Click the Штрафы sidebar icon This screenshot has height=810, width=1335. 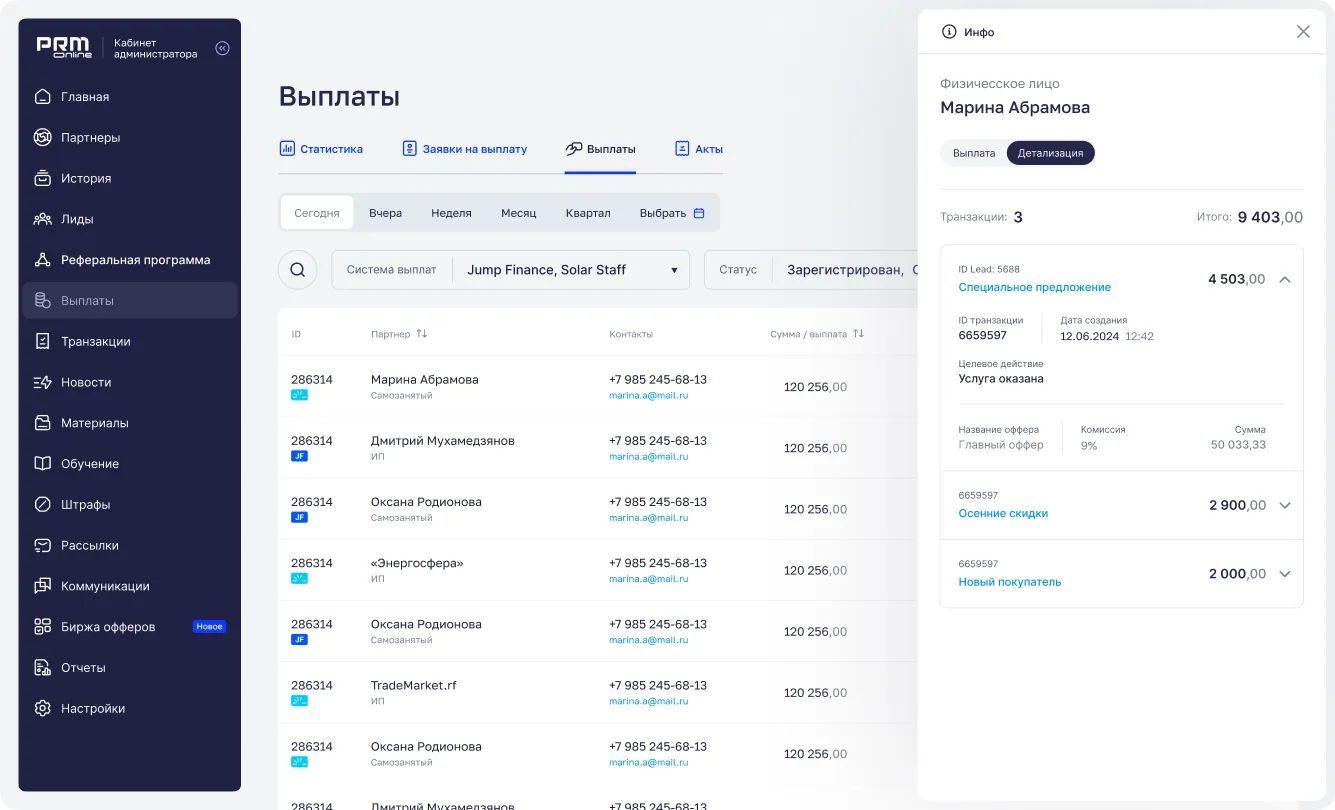42,505
